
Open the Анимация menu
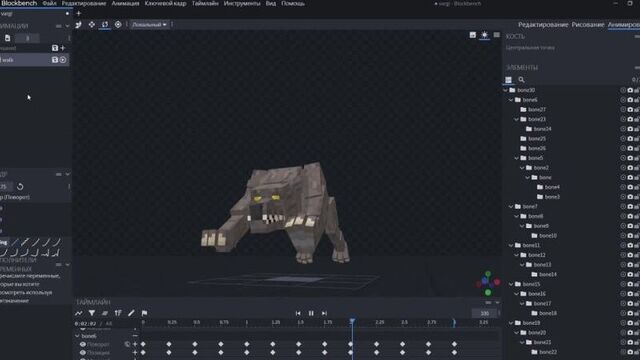point(125,3)
